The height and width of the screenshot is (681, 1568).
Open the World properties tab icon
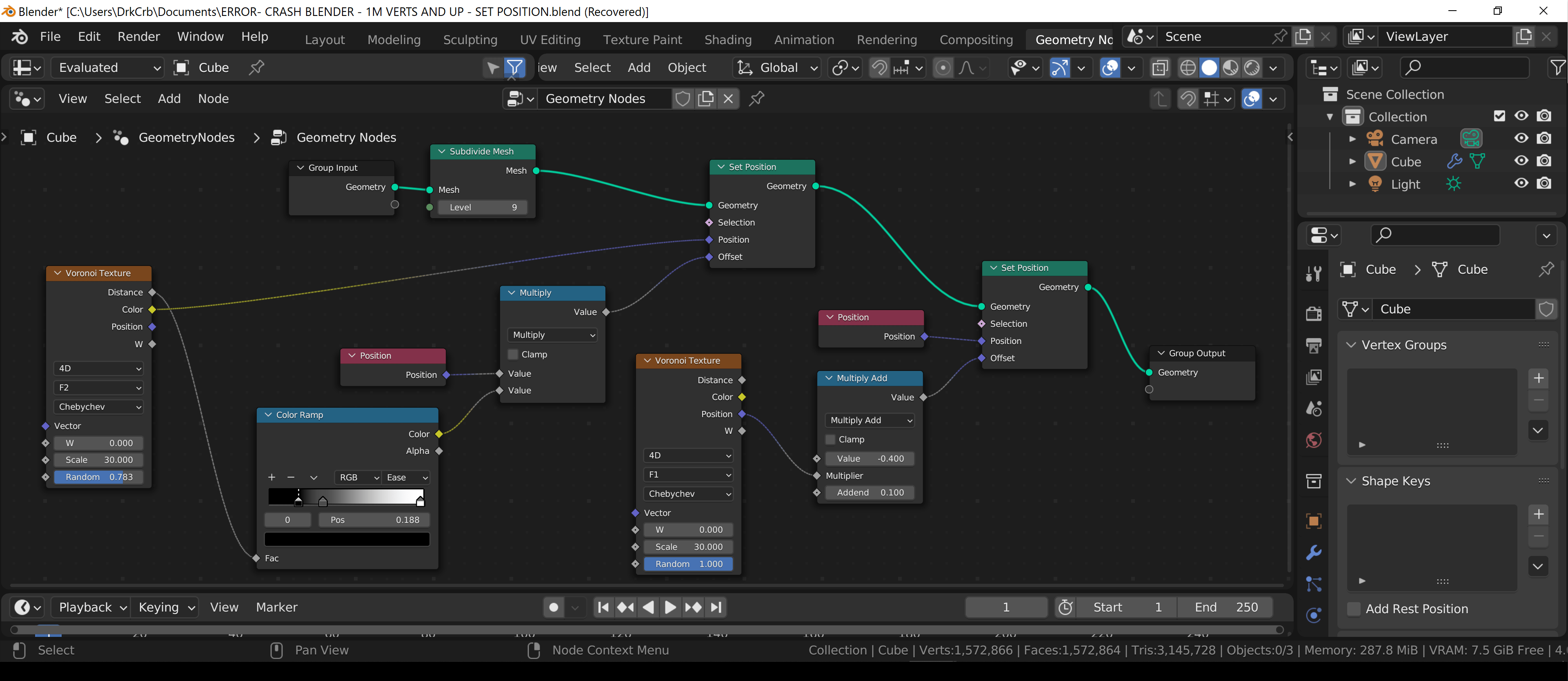(x=1314, y=440)
